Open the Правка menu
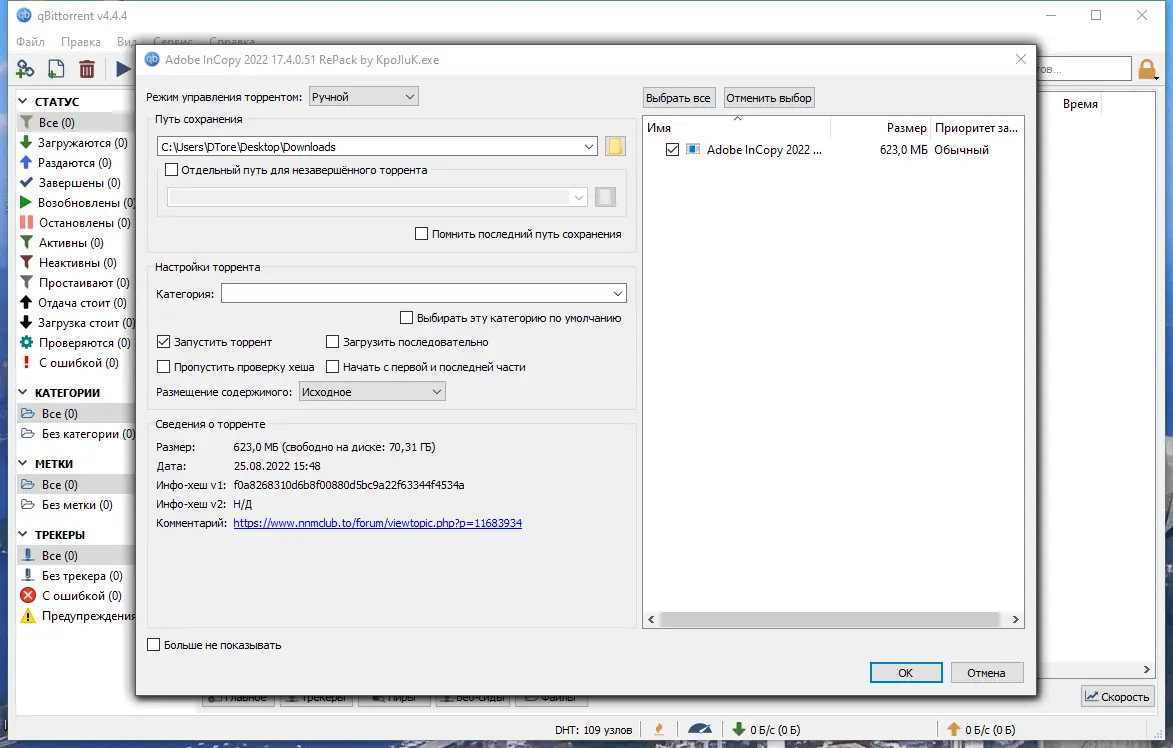Screen dimensions: 1173x748 81,42
